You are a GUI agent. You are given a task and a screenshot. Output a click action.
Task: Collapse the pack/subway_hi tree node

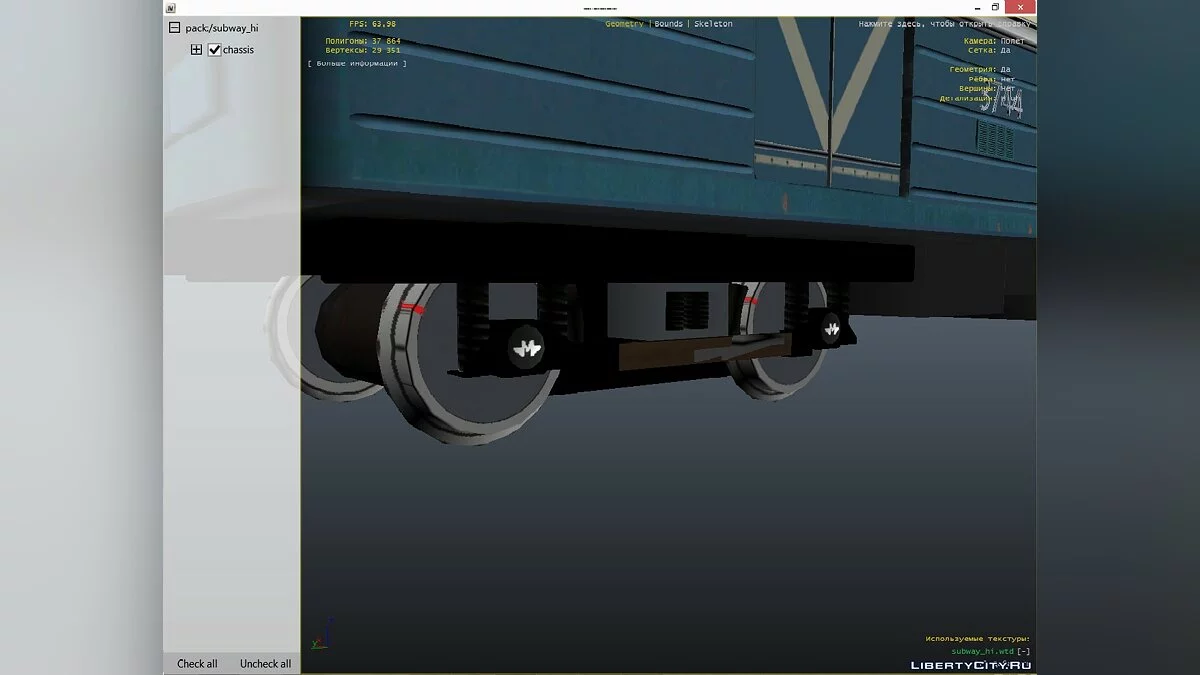click(x=174, y=28)
